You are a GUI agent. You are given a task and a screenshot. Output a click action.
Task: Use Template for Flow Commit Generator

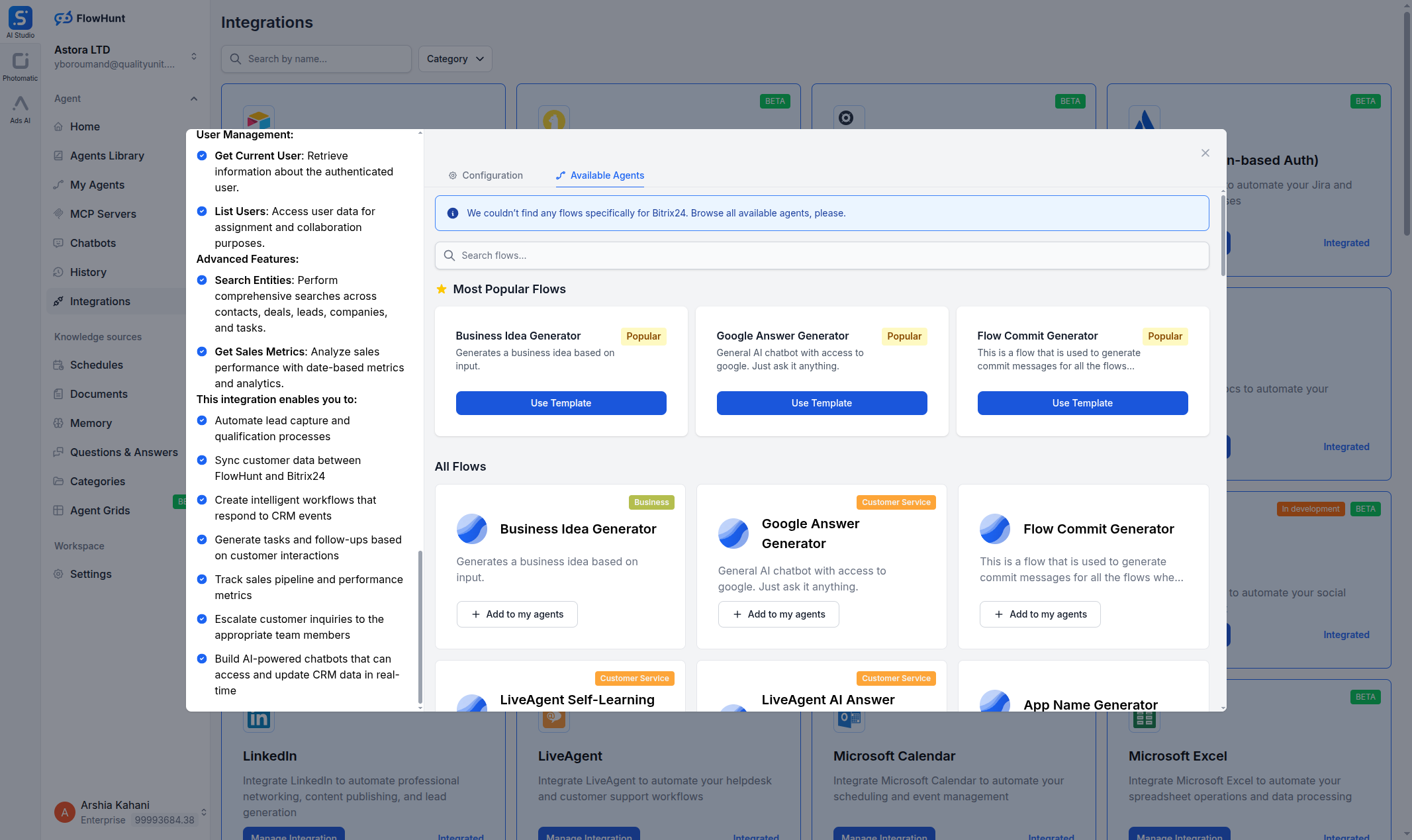click(1082, 403)
